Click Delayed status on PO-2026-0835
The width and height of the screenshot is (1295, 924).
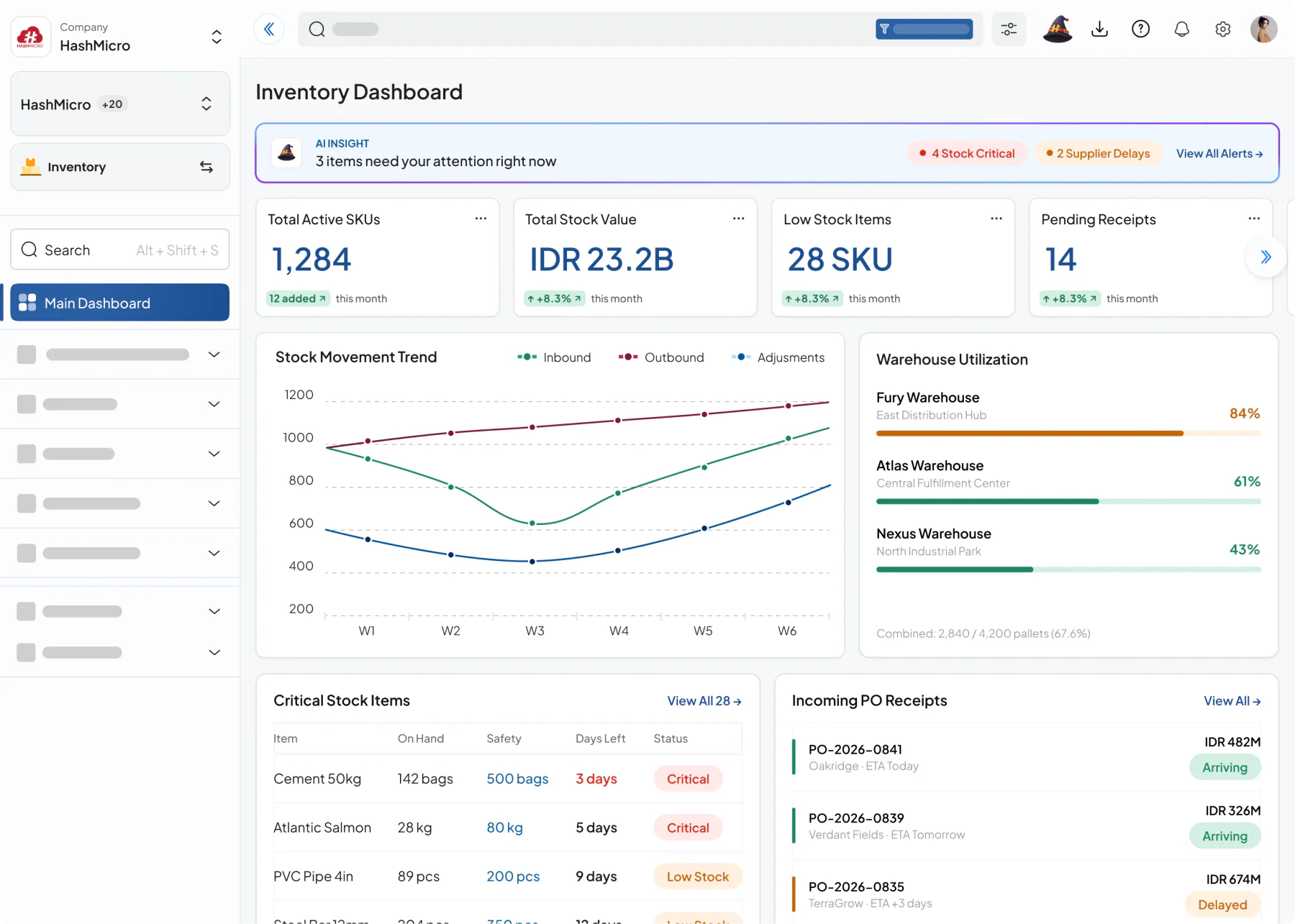pyautogui.click(x=1222, y=905)
